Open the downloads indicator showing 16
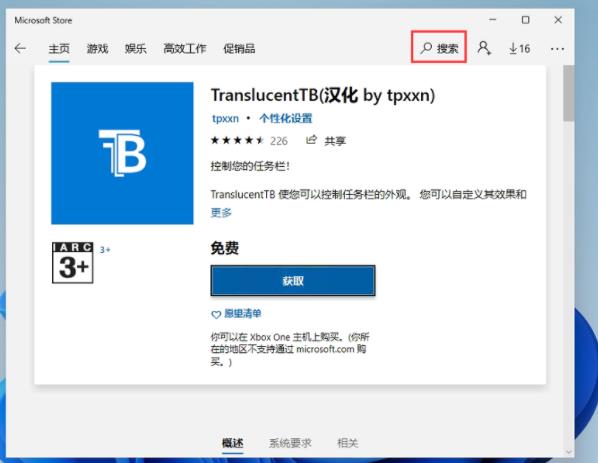Viewport: 598px width, 463px height. [x=519, y=48]
